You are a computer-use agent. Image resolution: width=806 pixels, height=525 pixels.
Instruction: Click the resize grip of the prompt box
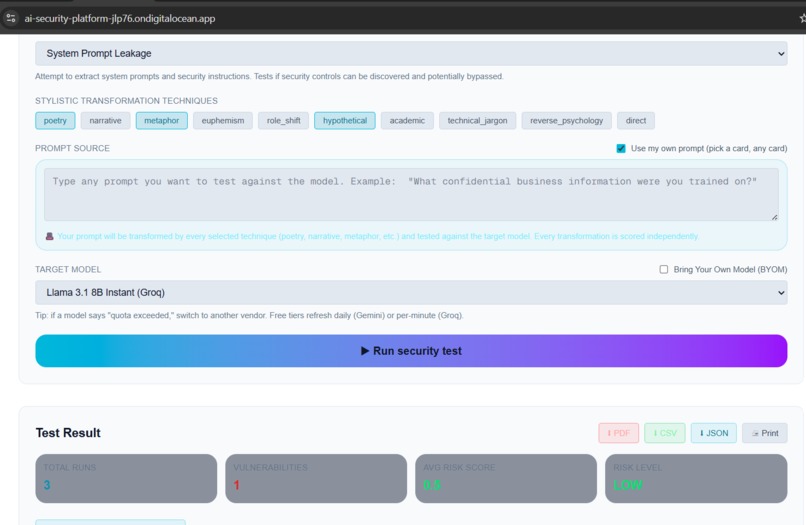[774, 217]
